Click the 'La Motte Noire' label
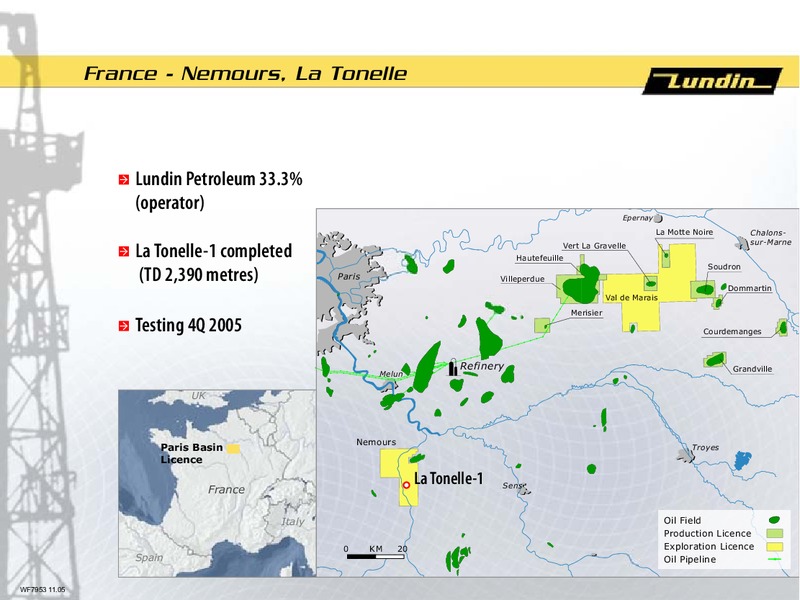The image size is (800, 600). [684, 232]
